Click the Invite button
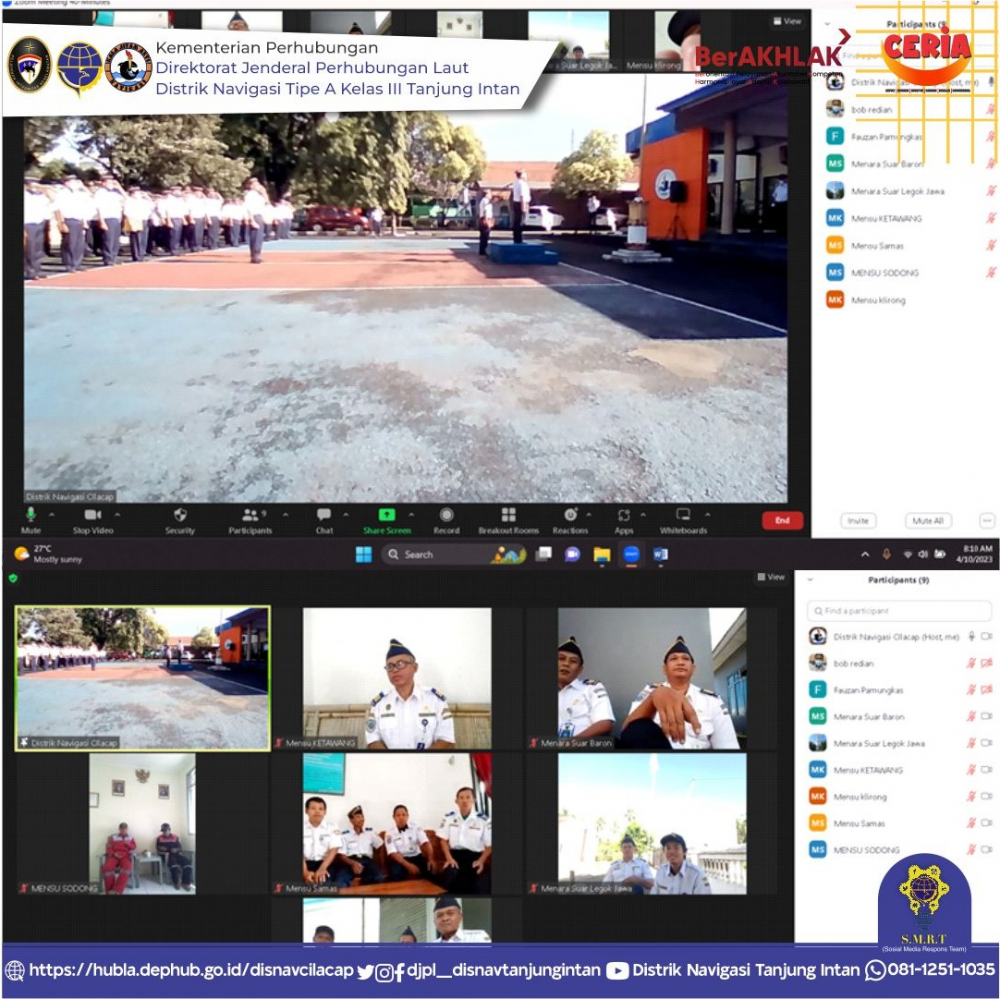The width and height of the screenshot is (1000, 999). point(858,521)
